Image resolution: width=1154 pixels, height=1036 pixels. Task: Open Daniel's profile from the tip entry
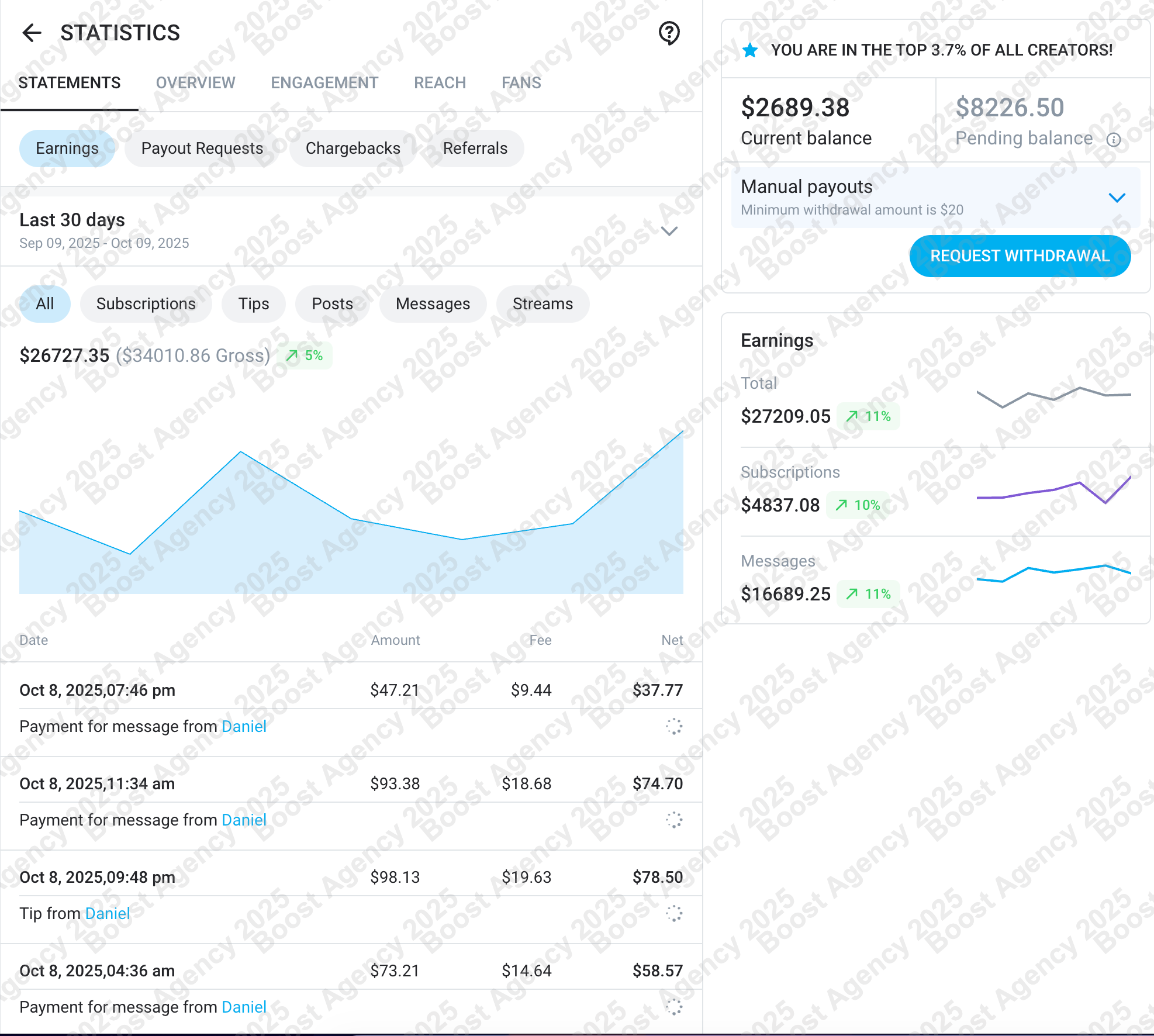(107, 913)
